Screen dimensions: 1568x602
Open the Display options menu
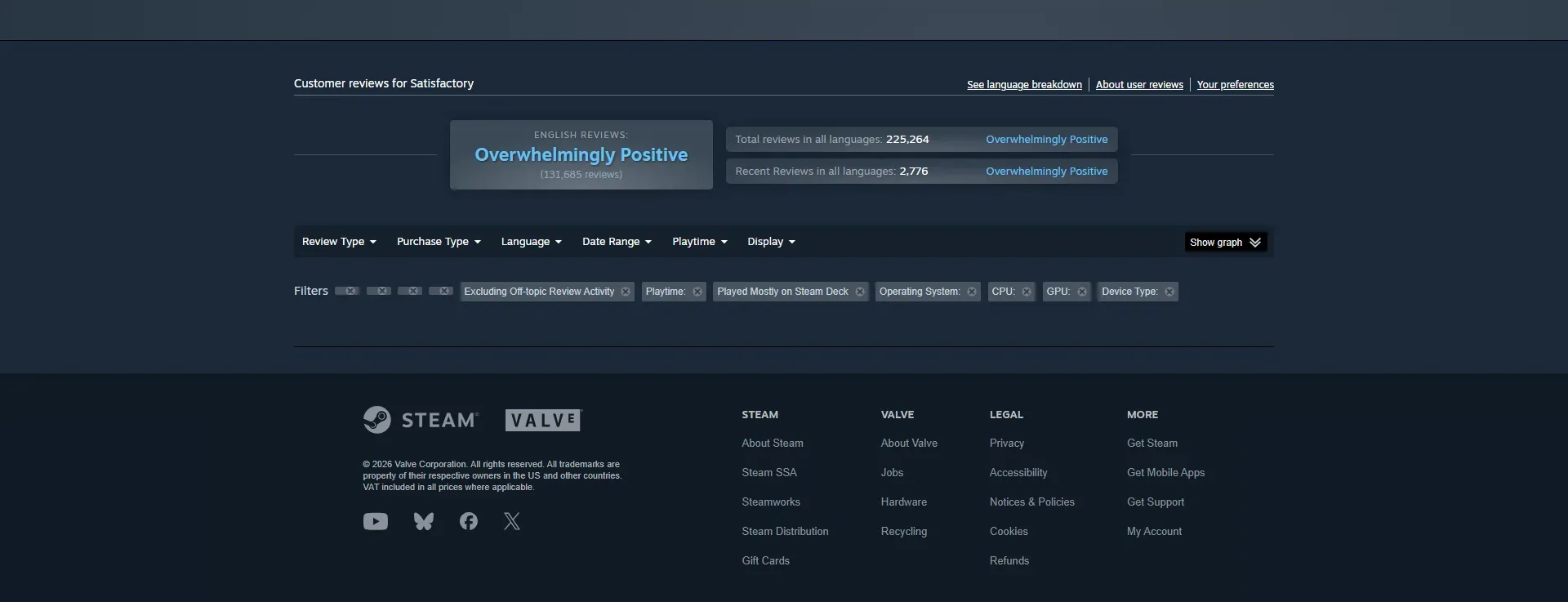[771, 242]
